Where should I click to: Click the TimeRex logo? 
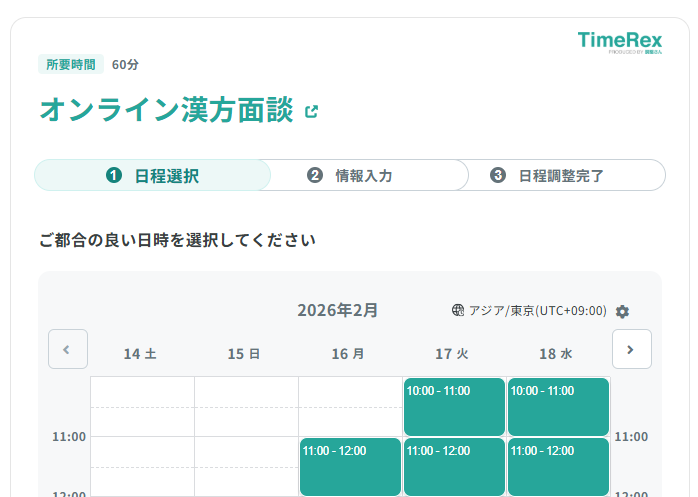[x=620, y=41]
